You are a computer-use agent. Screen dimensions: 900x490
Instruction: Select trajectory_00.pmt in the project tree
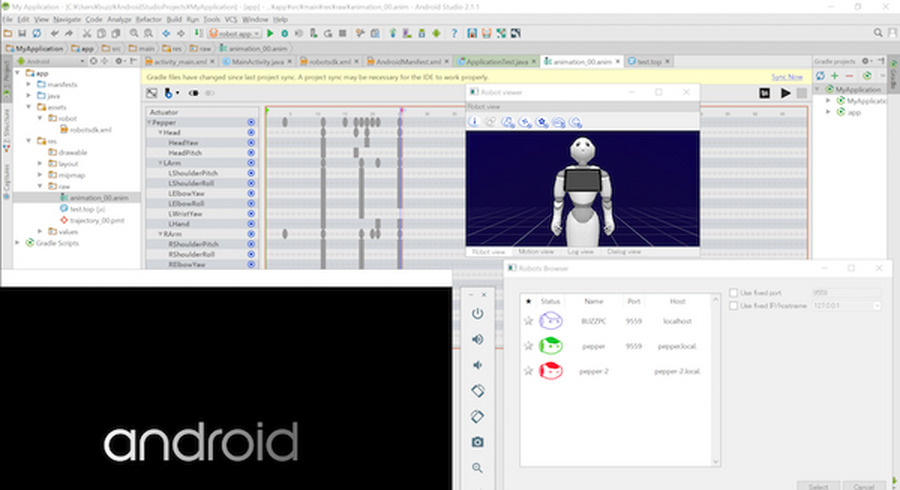tap(96, 220)
